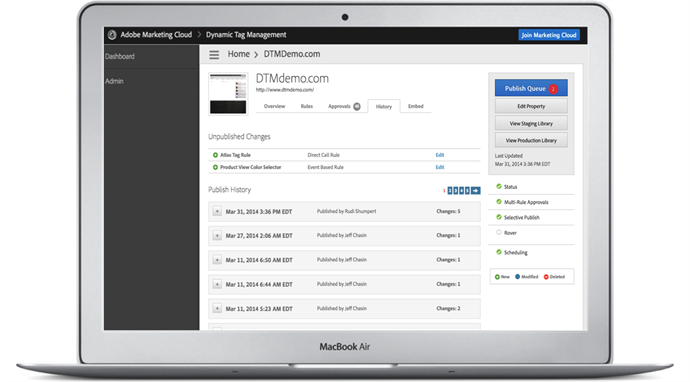Click the Multi-Rule Approvals label
The image size is (690, 382).
click(526, 202)
